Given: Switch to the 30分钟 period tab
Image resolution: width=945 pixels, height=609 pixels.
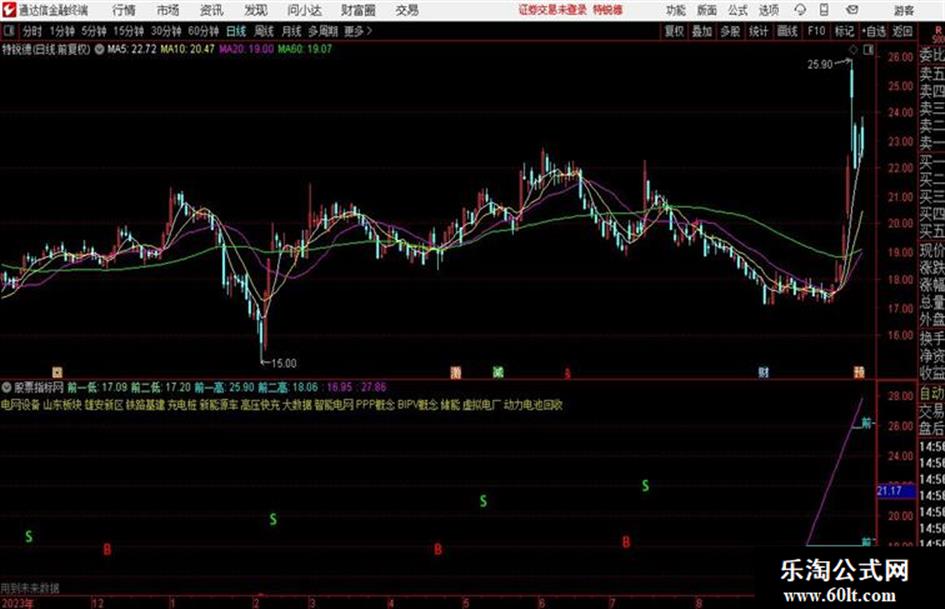Looking at the screenshot, I should [166, 31].
